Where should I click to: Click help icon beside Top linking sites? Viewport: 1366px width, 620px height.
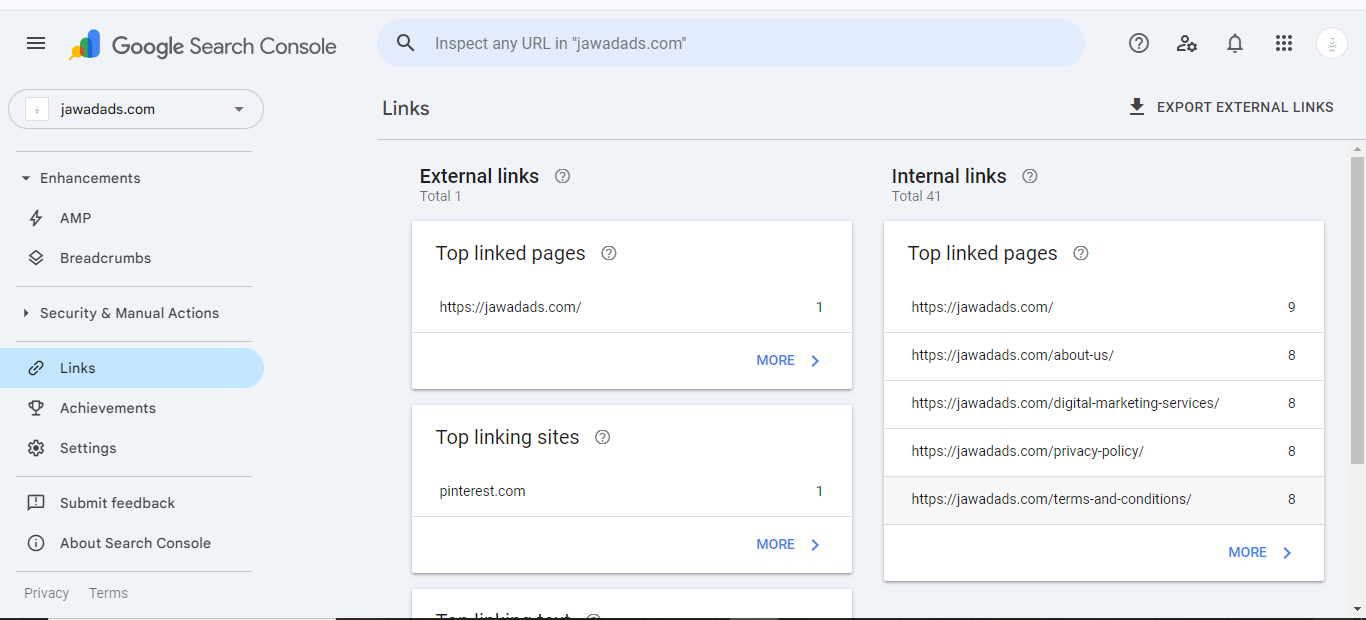(602, 437)
